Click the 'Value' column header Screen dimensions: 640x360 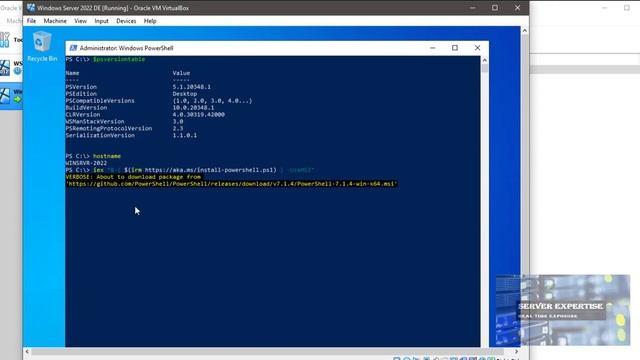(x=181, y=73)
